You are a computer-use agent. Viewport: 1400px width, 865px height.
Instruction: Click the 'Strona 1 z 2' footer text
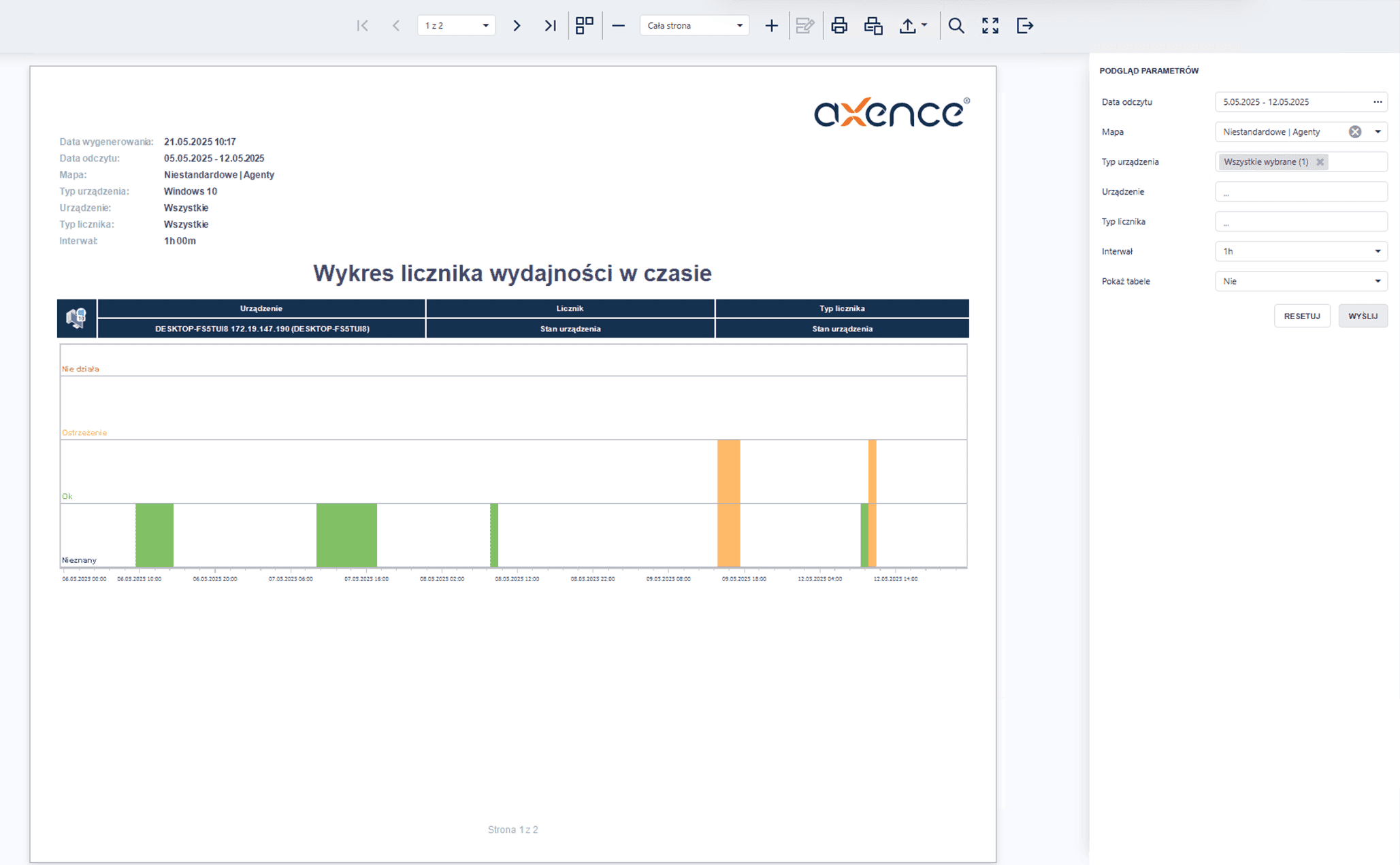point(512,830)
